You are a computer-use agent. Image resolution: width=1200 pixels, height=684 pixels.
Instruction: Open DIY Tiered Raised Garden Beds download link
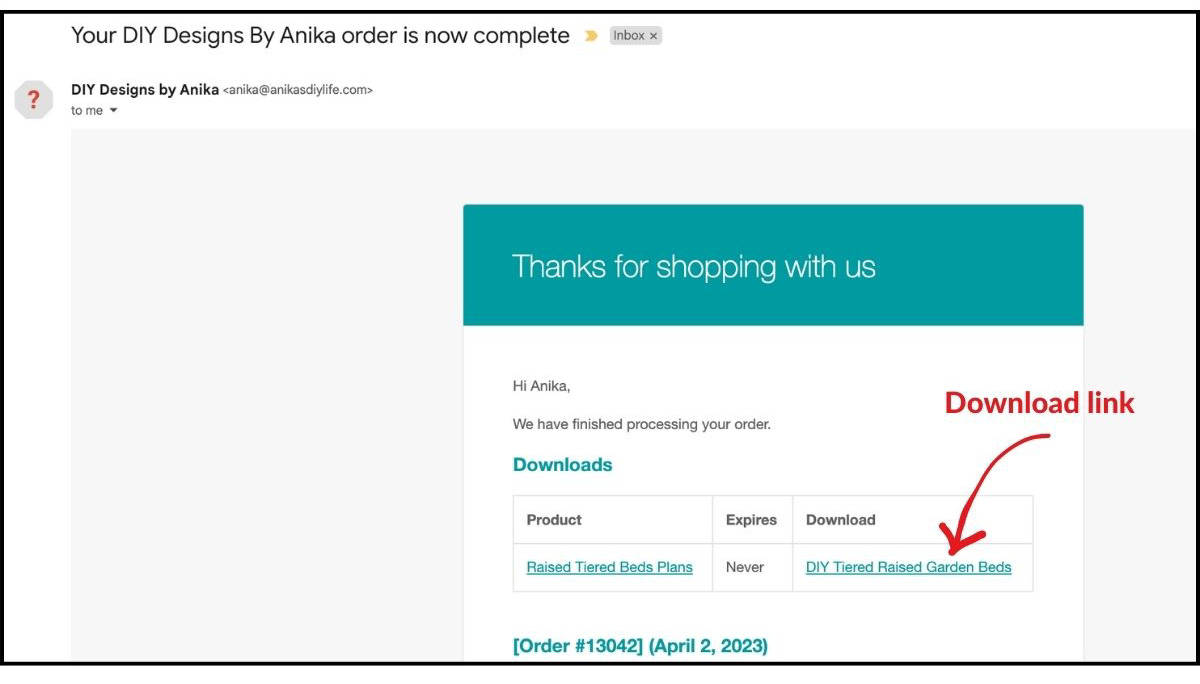tap(908, 567)
